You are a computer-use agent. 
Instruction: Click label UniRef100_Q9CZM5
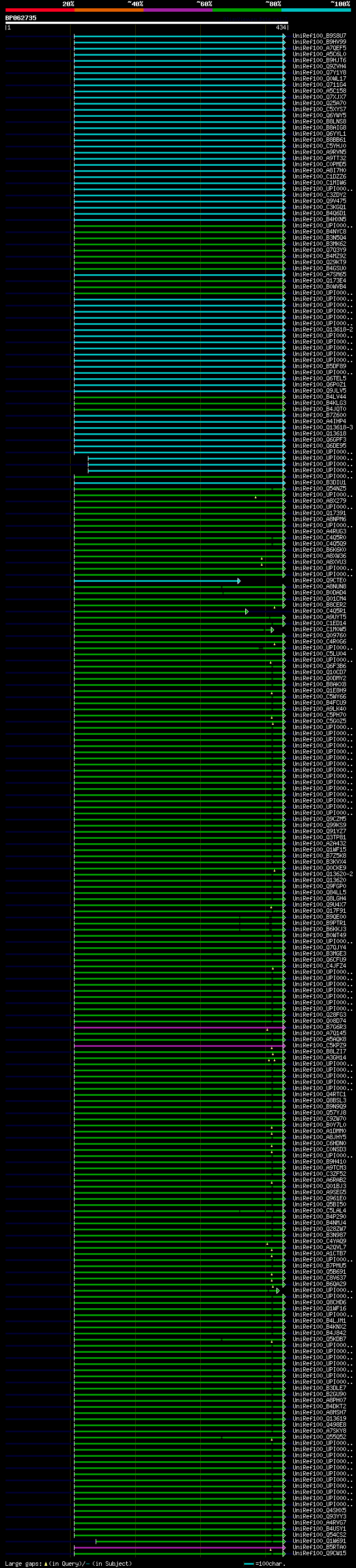click(319, 819)
